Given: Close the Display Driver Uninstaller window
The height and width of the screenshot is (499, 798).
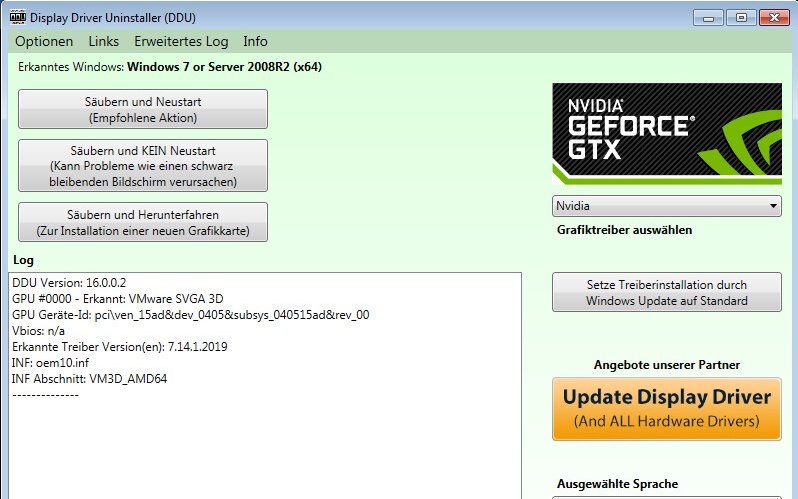Looking at the screenshot, I should pyautogui.click(x=774, y=18).
